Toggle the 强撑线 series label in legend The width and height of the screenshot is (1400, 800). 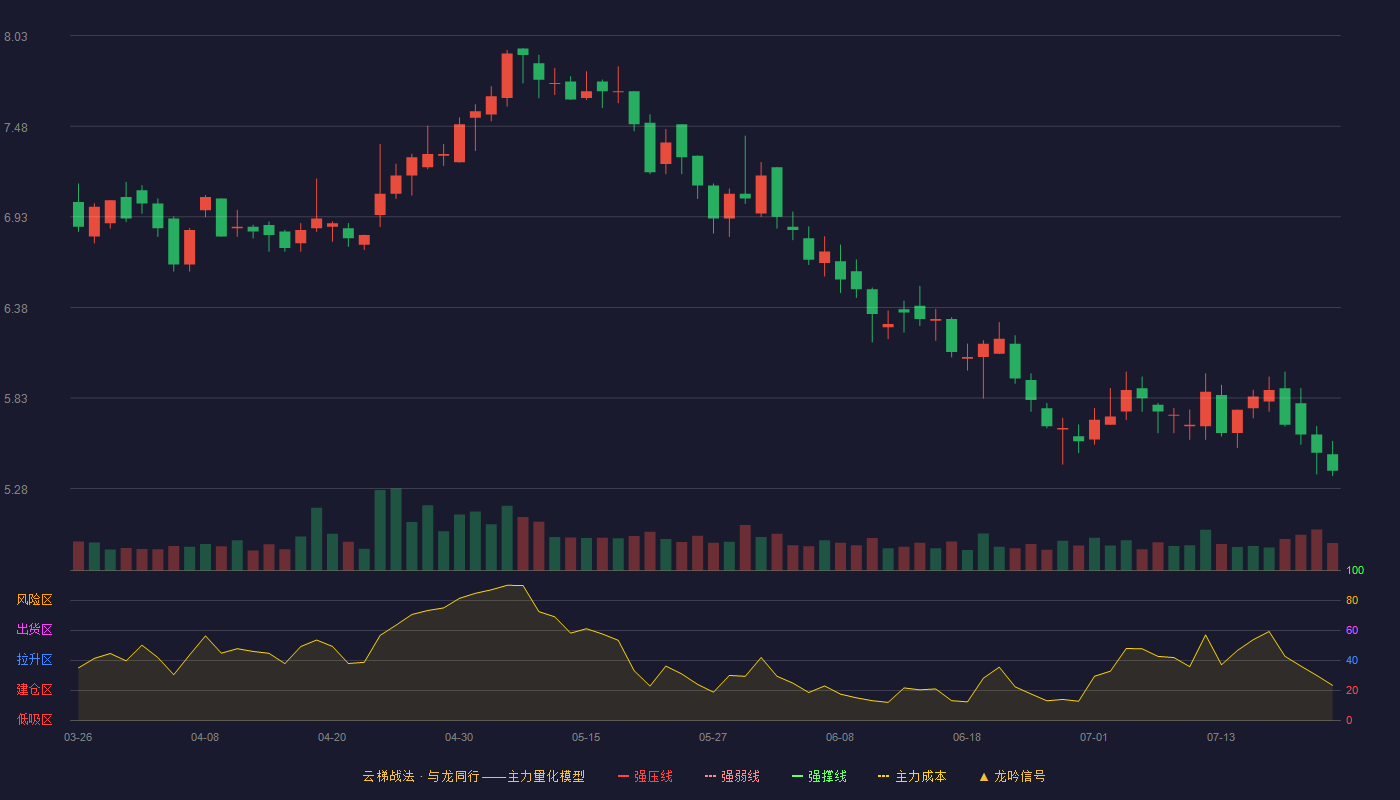pos(827,776)
